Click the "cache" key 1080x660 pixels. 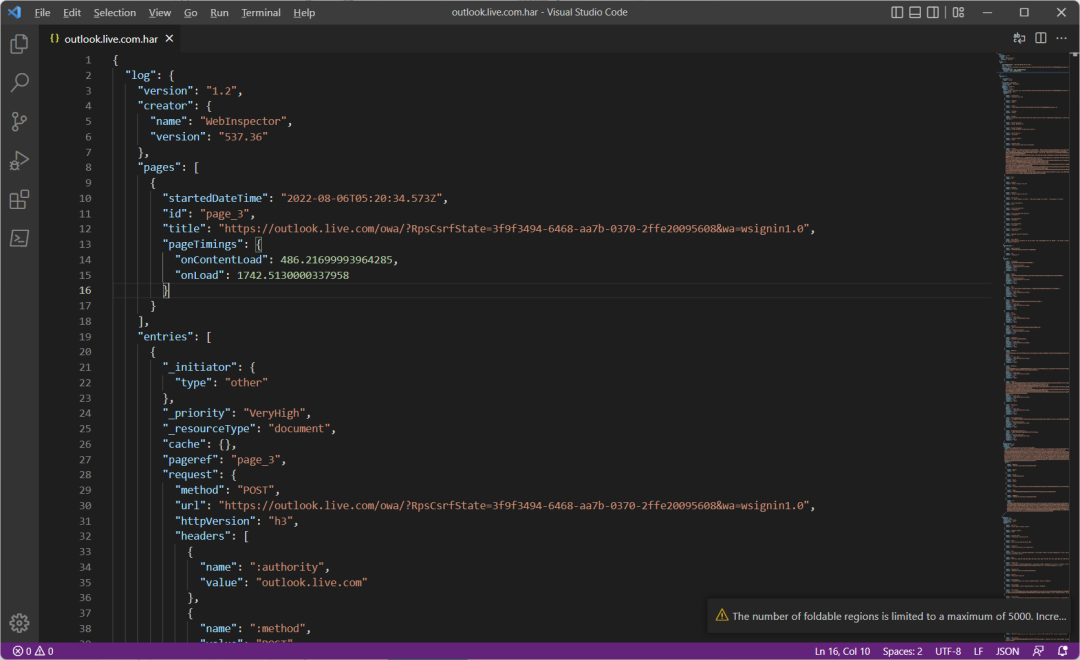[x=184, y=444]
